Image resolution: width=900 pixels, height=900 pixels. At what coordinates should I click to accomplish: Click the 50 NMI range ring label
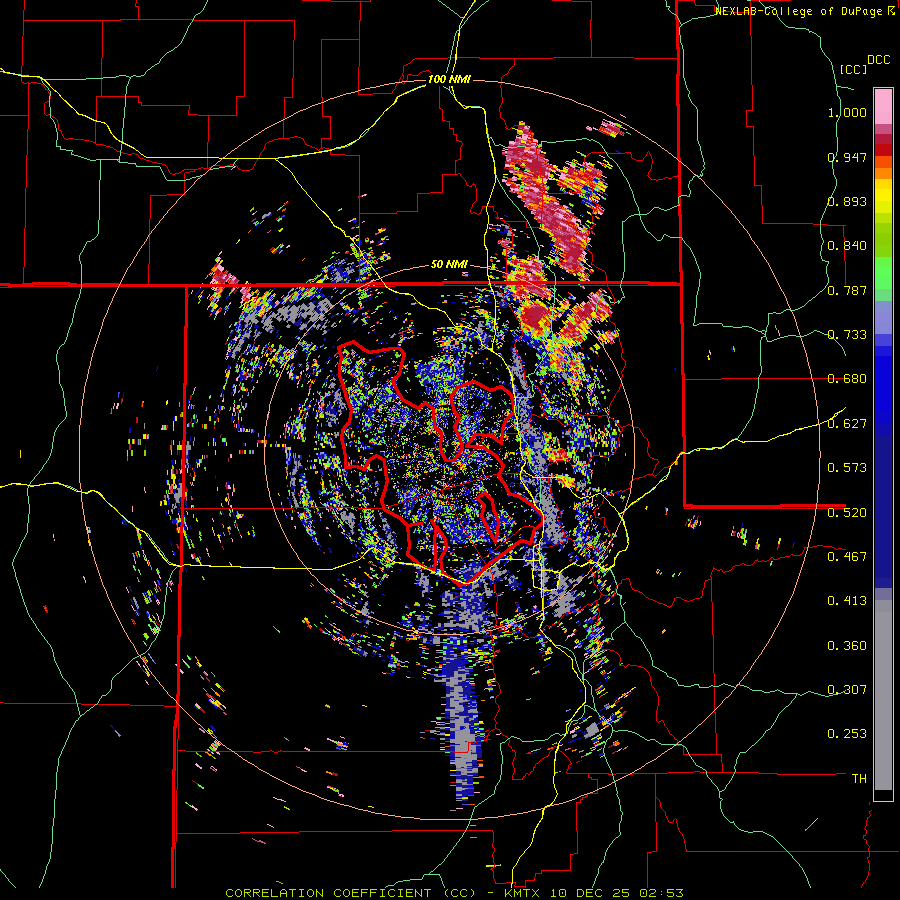[x=449, y=265]
